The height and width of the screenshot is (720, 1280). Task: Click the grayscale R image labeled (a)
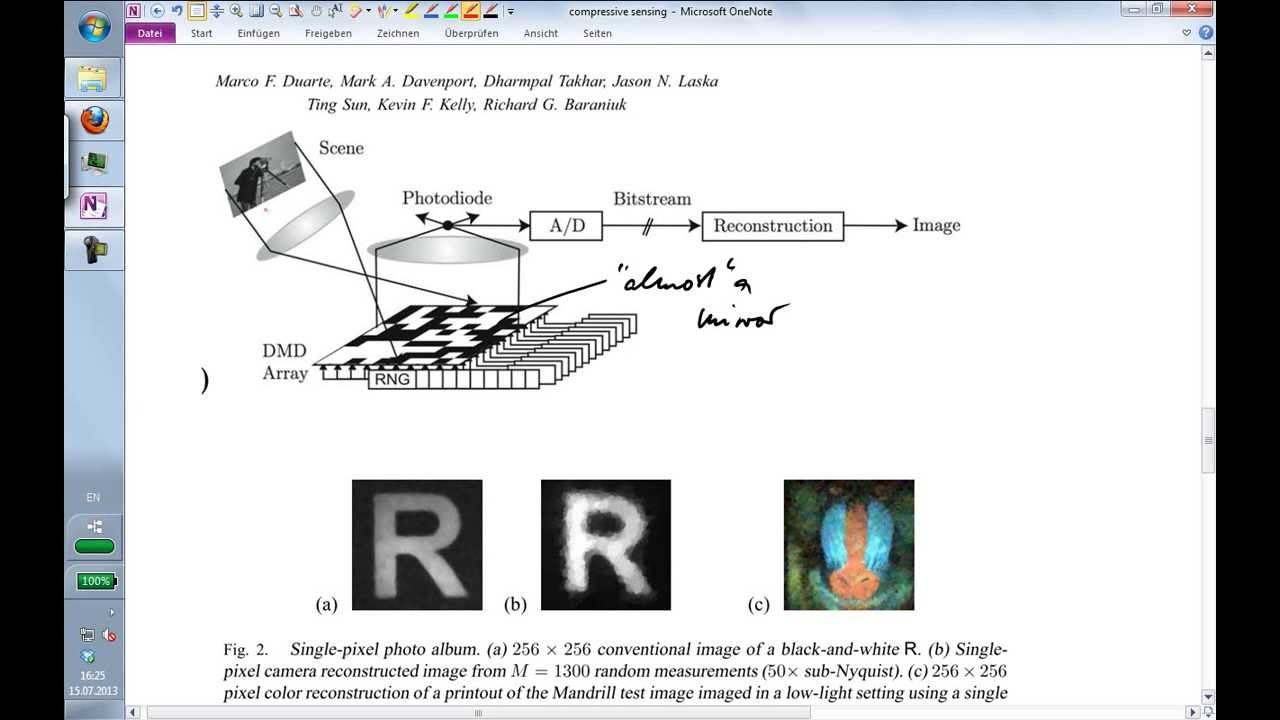tap(417, 545)
